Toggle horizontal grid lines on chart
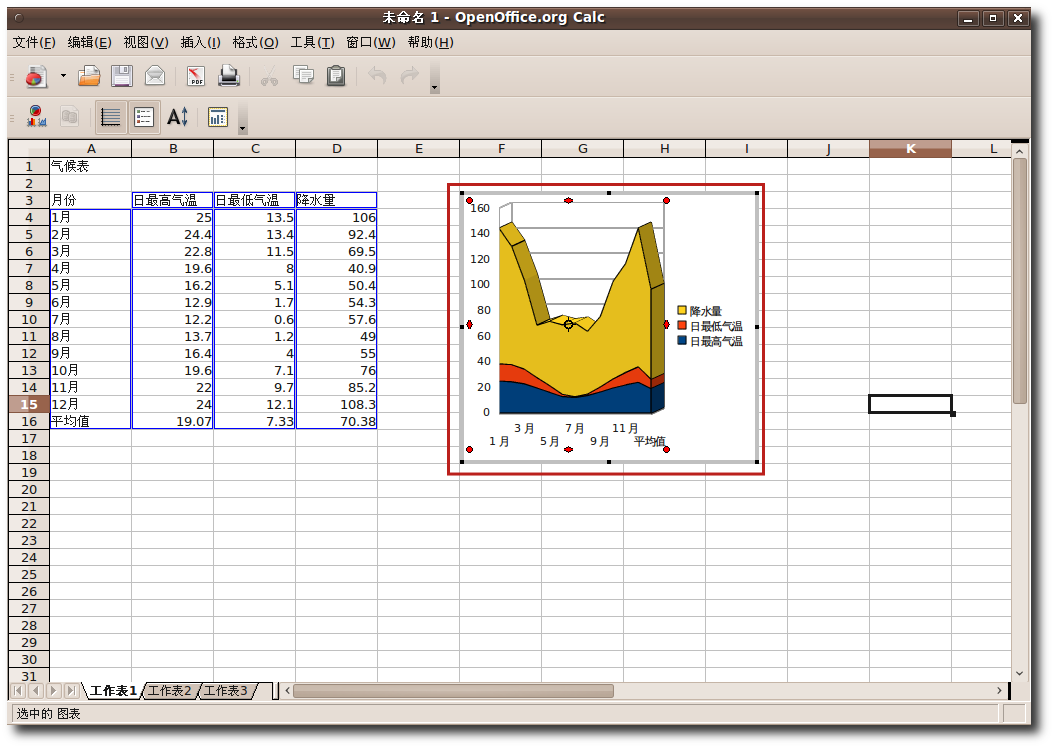Screen dimensions: 1054x748 (110, 117)
